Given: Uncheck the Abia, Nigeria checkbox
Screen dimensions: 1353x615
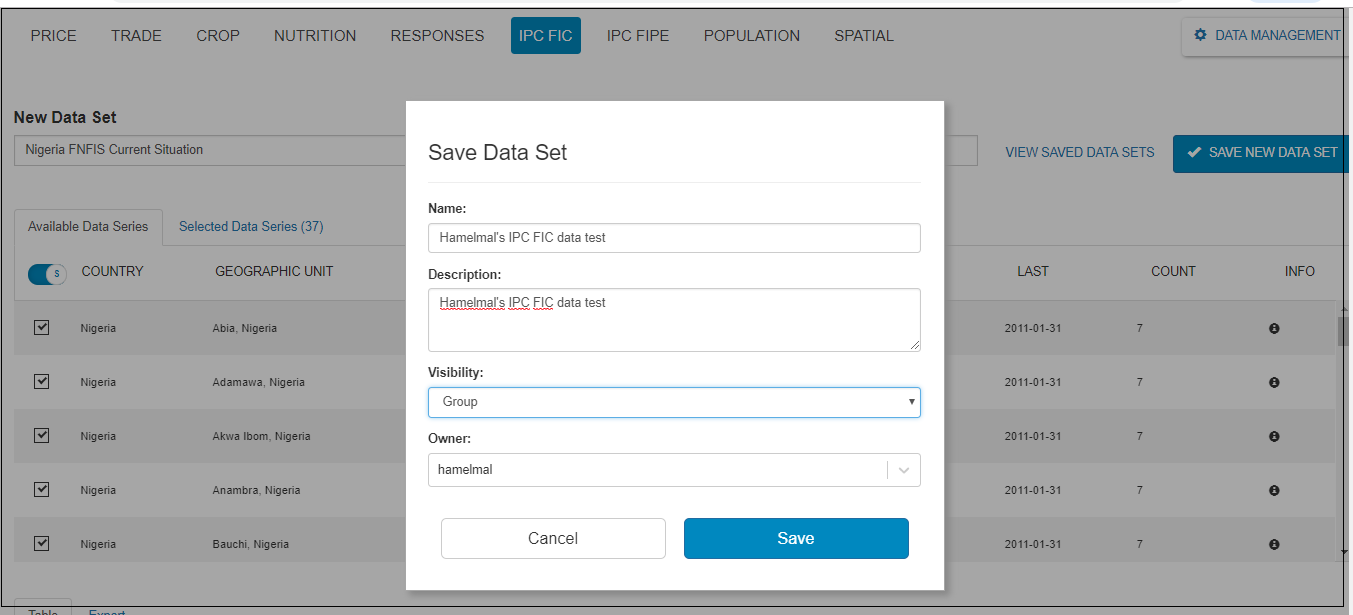Looking at the screenshot, I should 42,327.
